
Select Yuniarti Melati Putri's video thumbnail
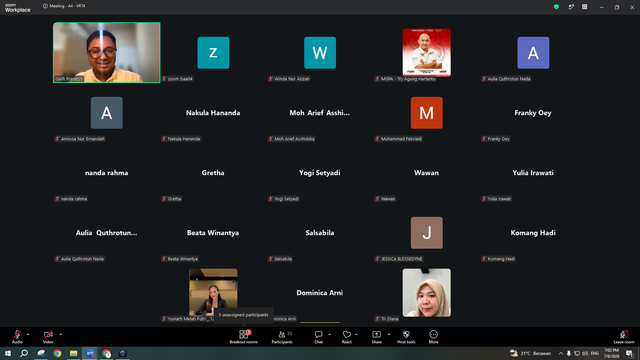[213, 292]
